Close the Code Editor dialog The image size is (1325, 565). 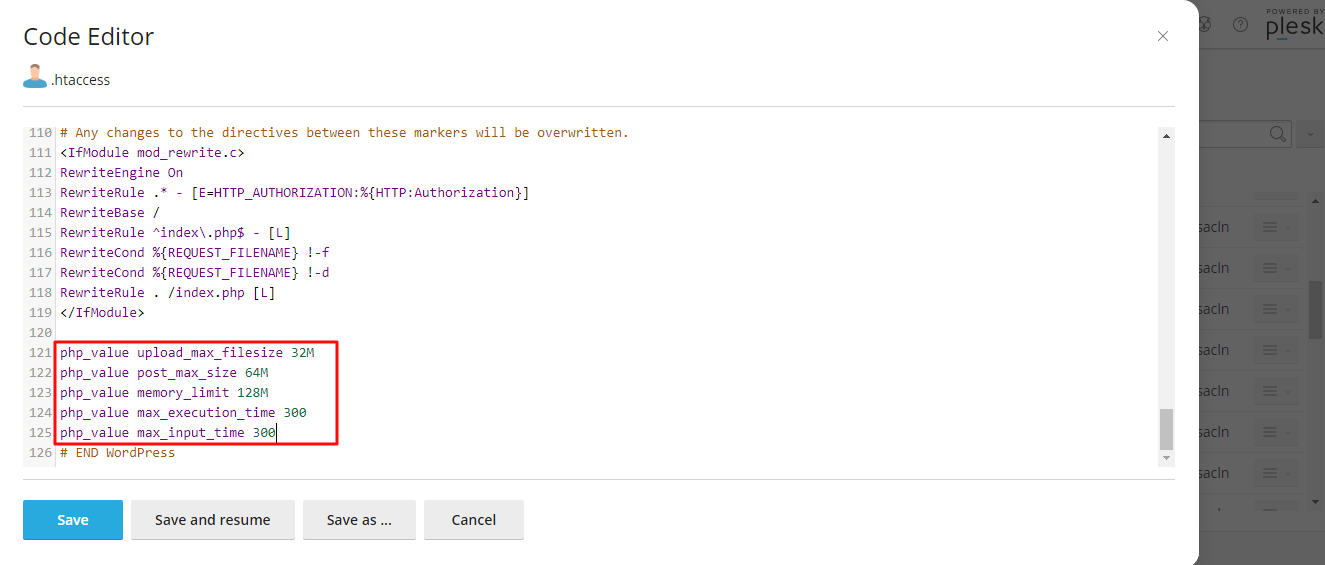pos(1162,36)
